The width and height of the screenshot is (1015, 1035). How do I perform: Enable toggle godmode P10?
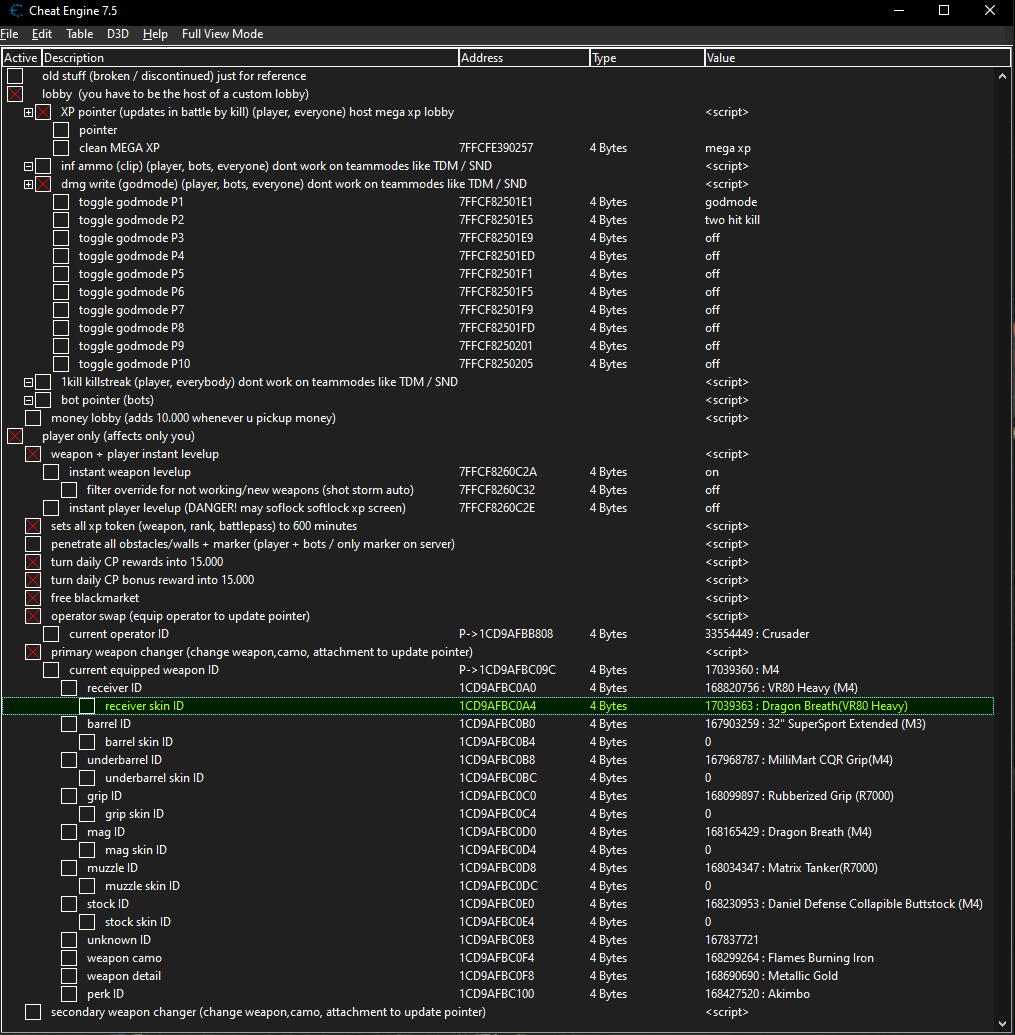click(60, 363)
